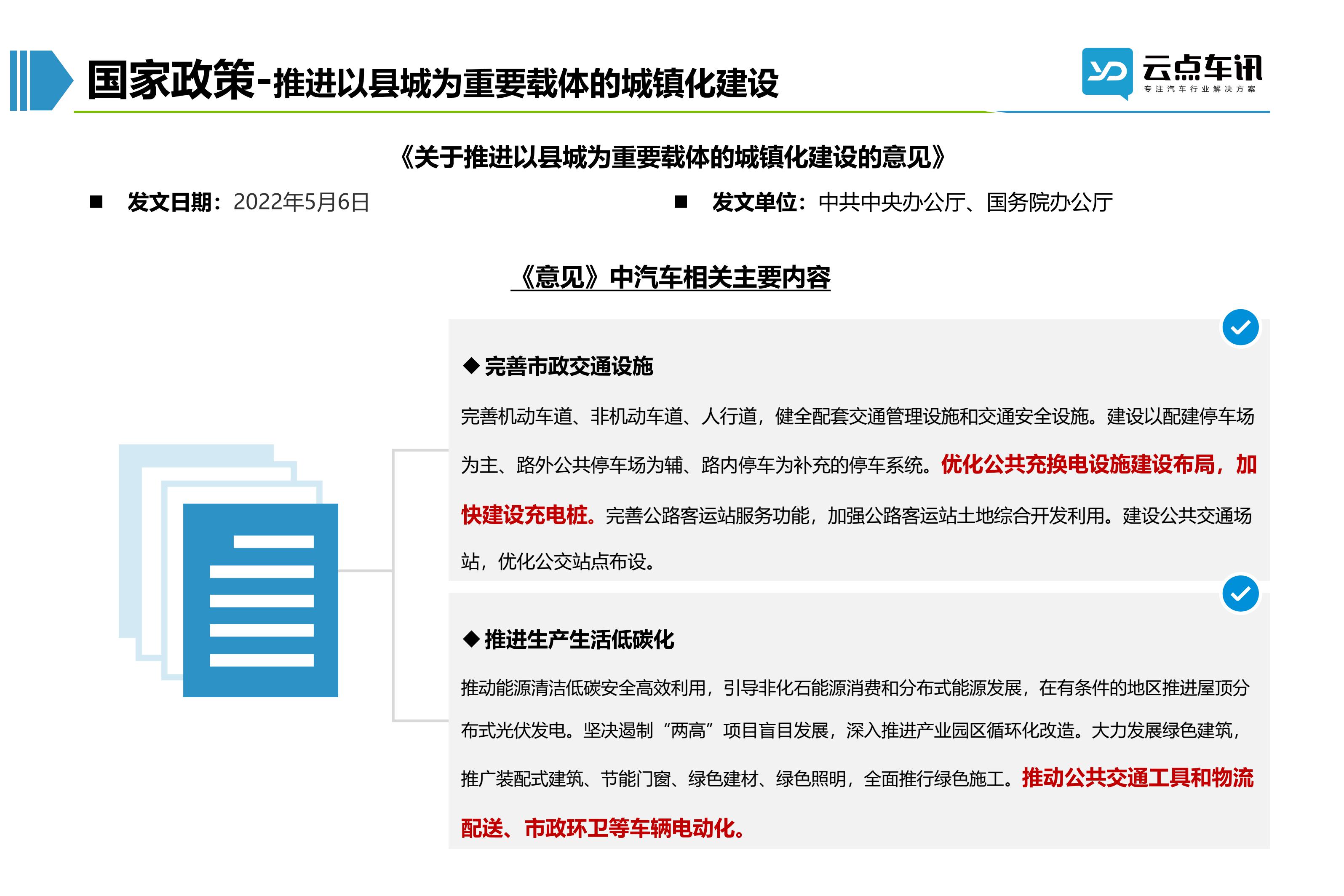This screenshot has height=896, width=1344.
Task: Click the tagline 专注汽车行业解决方案
Action: coord(1200,89)
